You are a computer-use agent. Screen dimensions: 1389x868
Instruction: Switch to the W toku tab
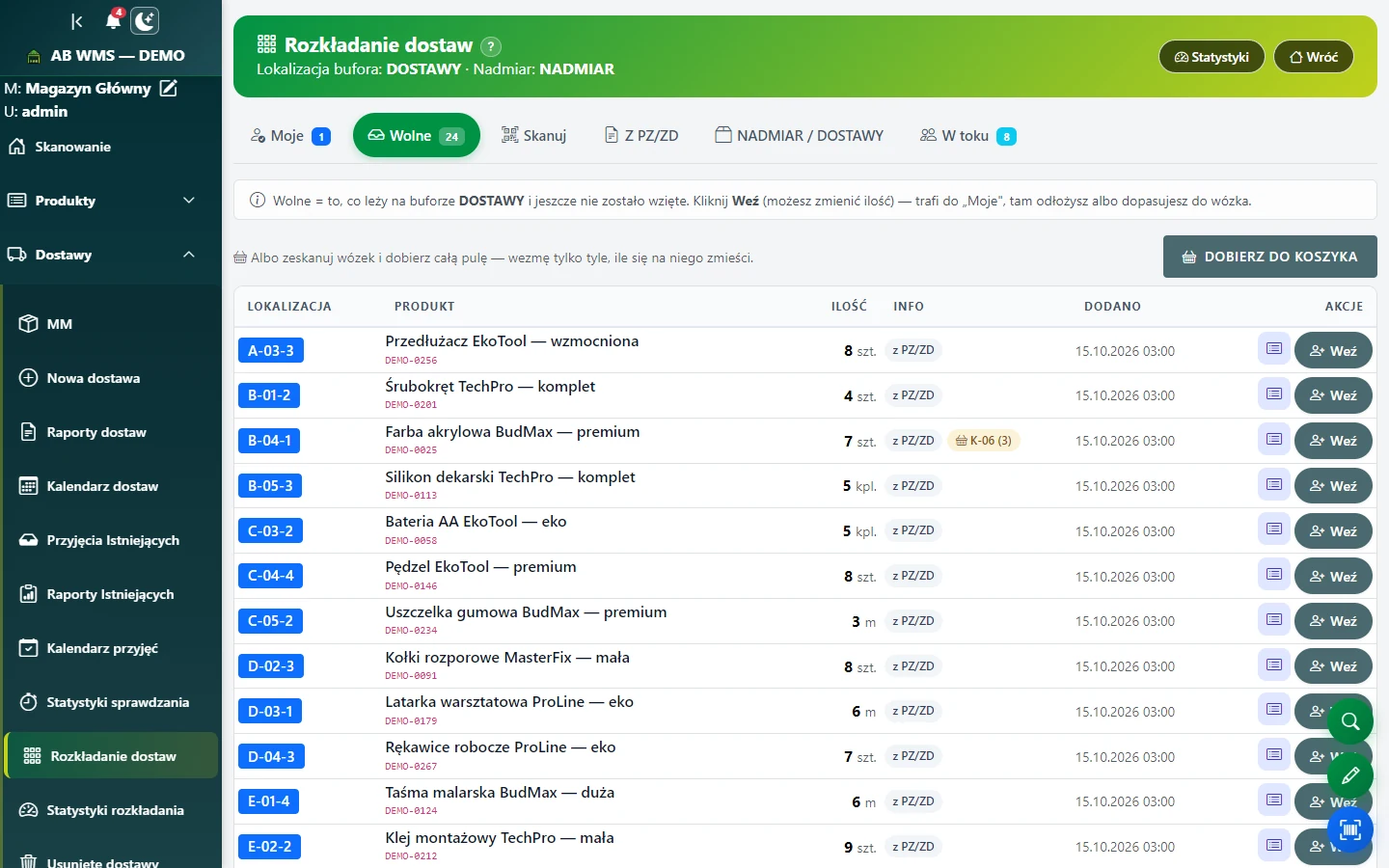click(x=967, y=136)
